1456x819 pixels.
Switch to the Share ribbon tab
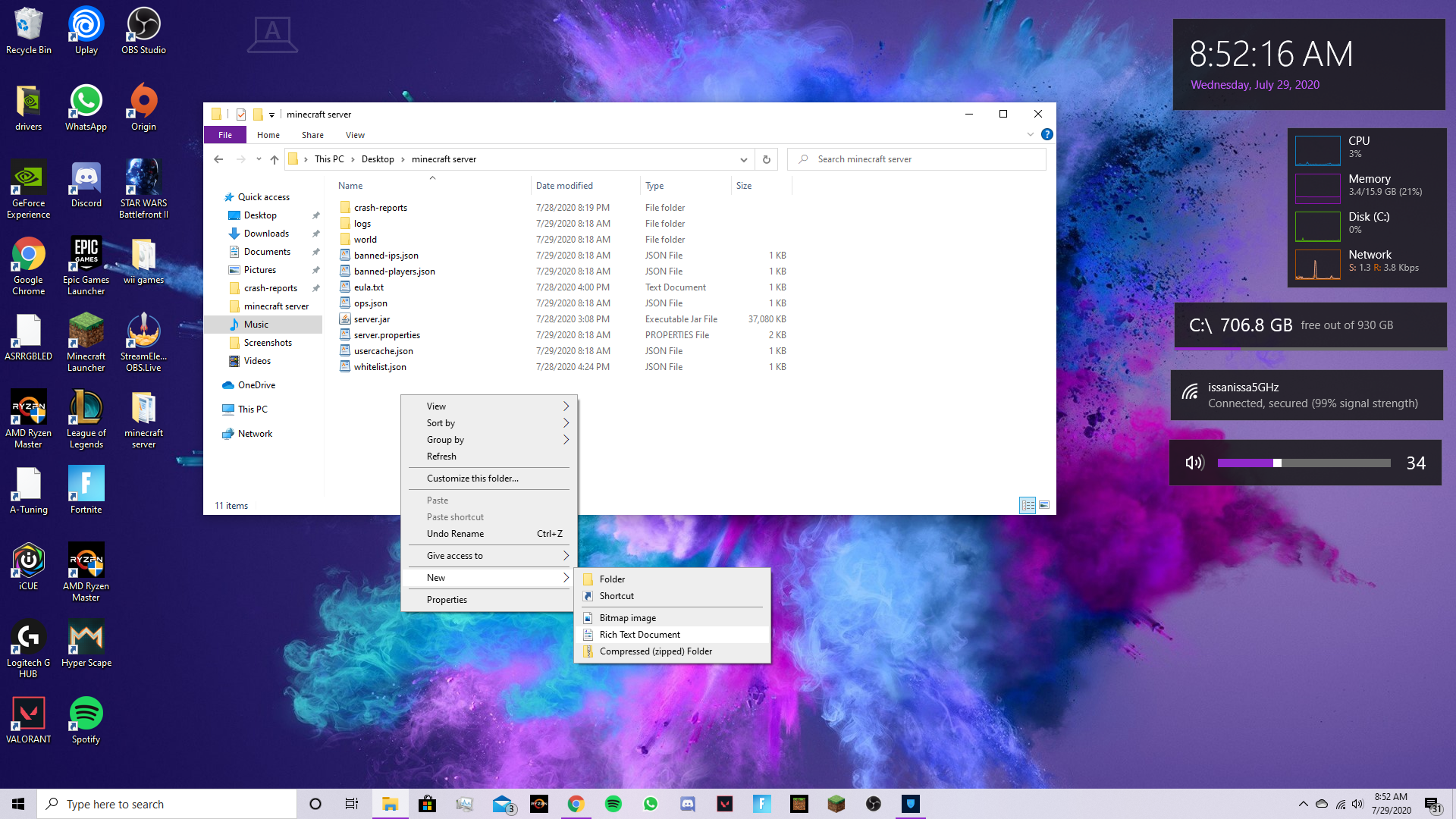coord(312,135)
